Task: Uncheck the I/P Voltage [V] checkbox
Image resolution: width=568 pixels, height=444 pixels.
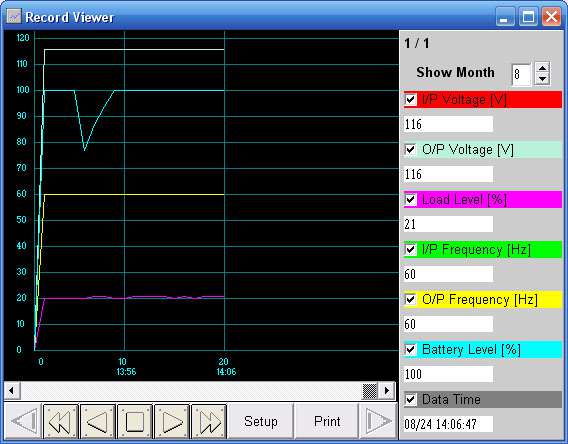Action: click(x=410, y=99)
